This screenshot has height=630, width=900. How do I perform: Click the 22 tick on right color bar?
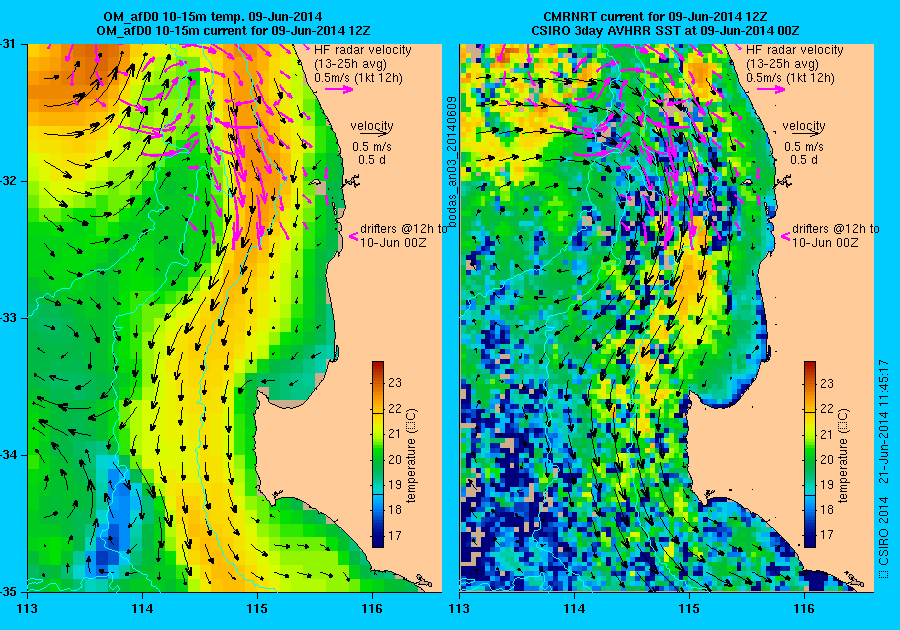coord(827,409)
